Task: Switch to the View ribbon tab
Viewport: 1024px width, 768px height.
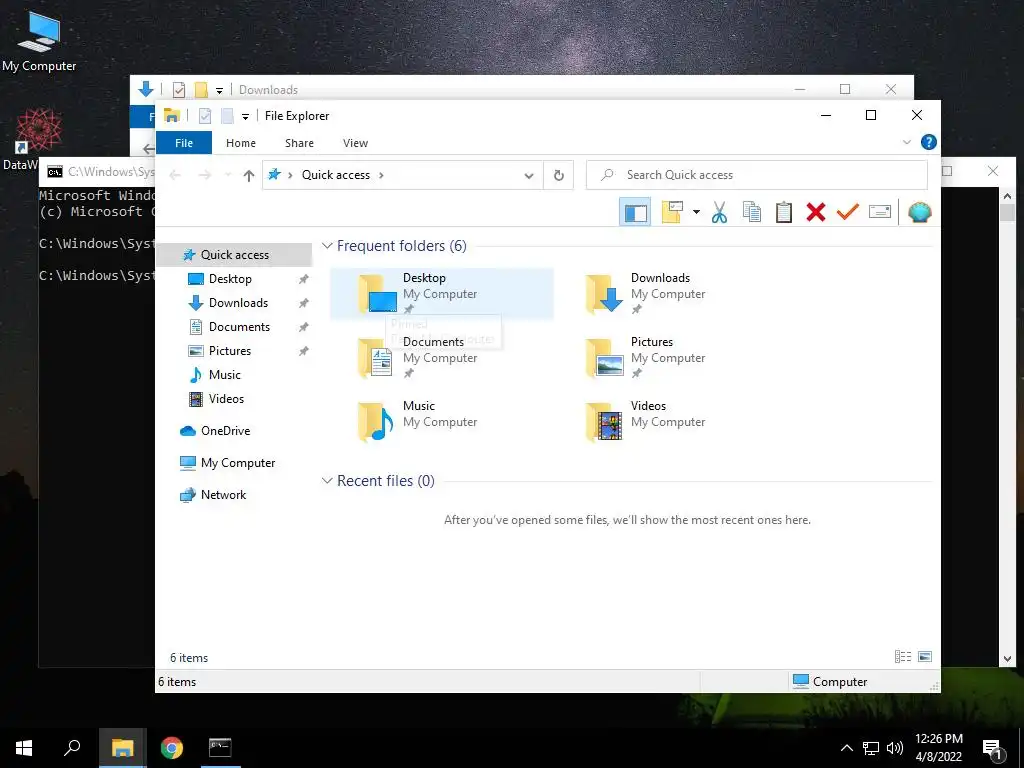Action: (355, 143)
